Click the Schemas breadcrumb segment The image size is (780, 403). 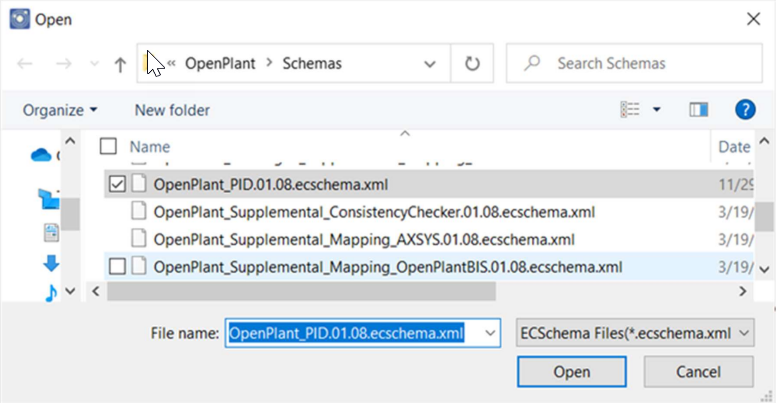point(312,64)
